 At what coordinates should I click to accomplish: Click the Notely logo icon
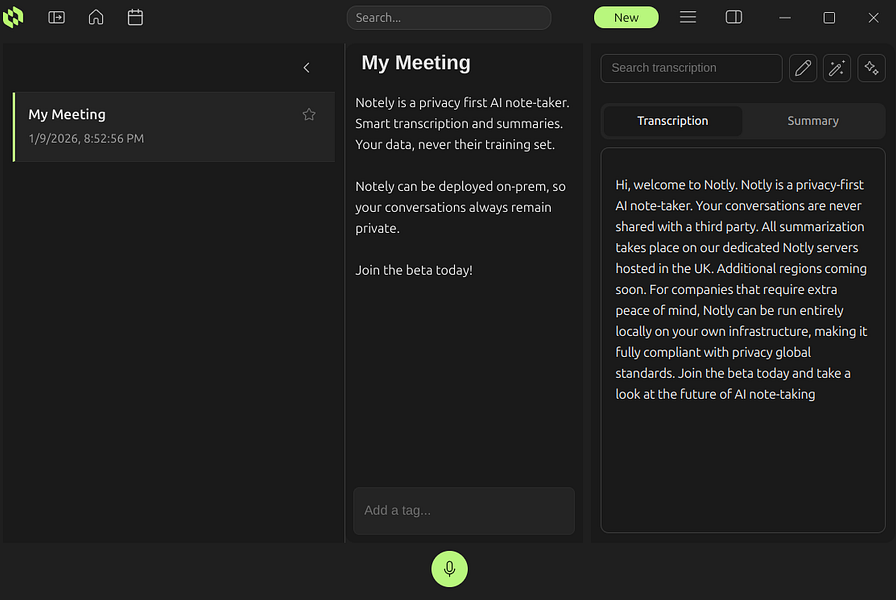[x=13, y=17]
